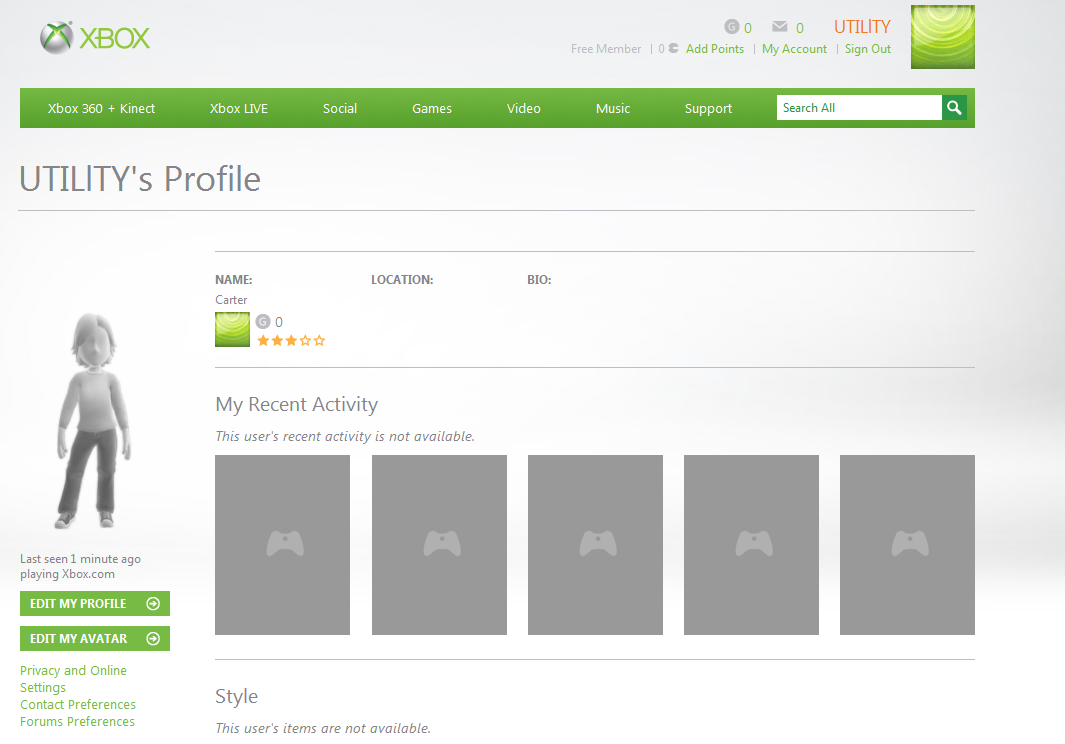
Task: Click the UTILITY gamertag in header
Action: 862,26
